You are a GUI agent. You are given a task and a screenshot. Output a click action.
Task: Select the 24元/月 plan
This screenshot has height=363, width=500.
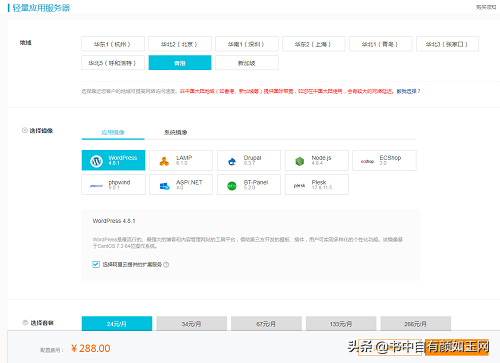pos(117,324)
